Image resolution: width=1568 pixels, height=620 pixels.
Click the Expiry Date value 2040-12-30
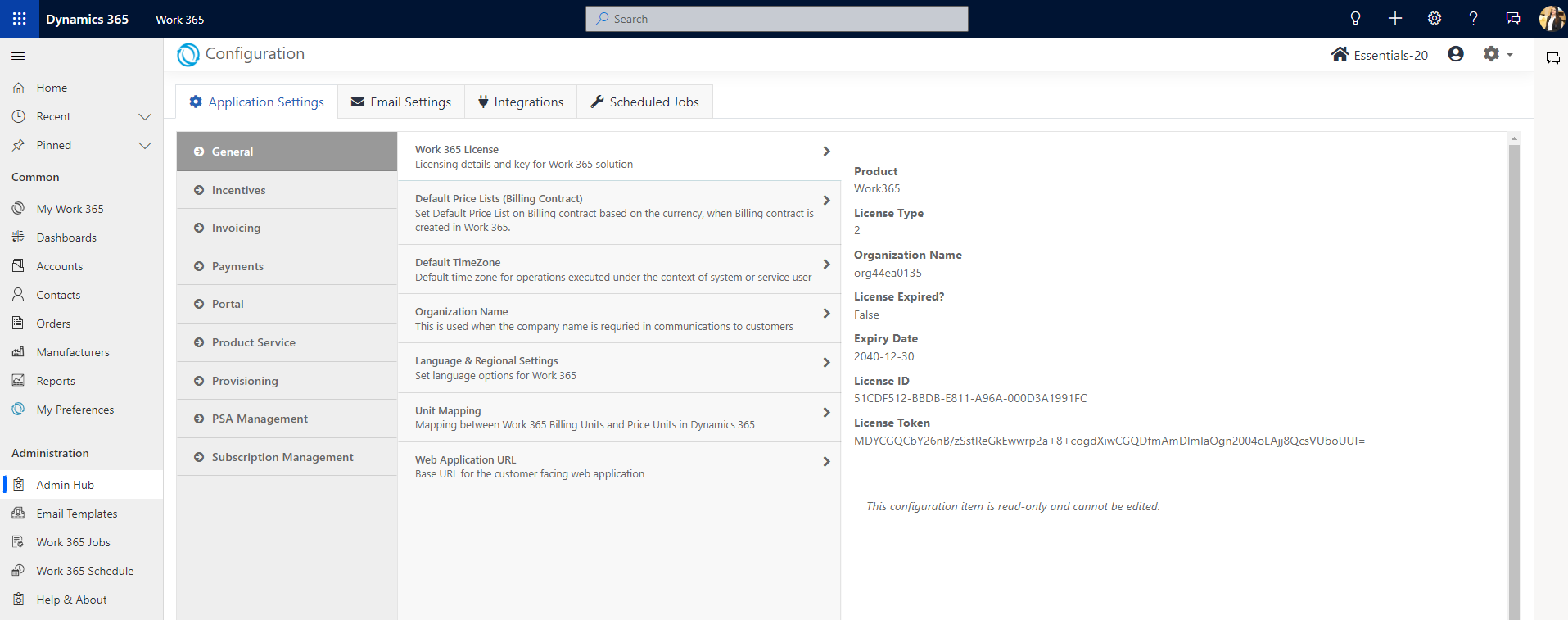pyautogui.click(x=883, y=356)
